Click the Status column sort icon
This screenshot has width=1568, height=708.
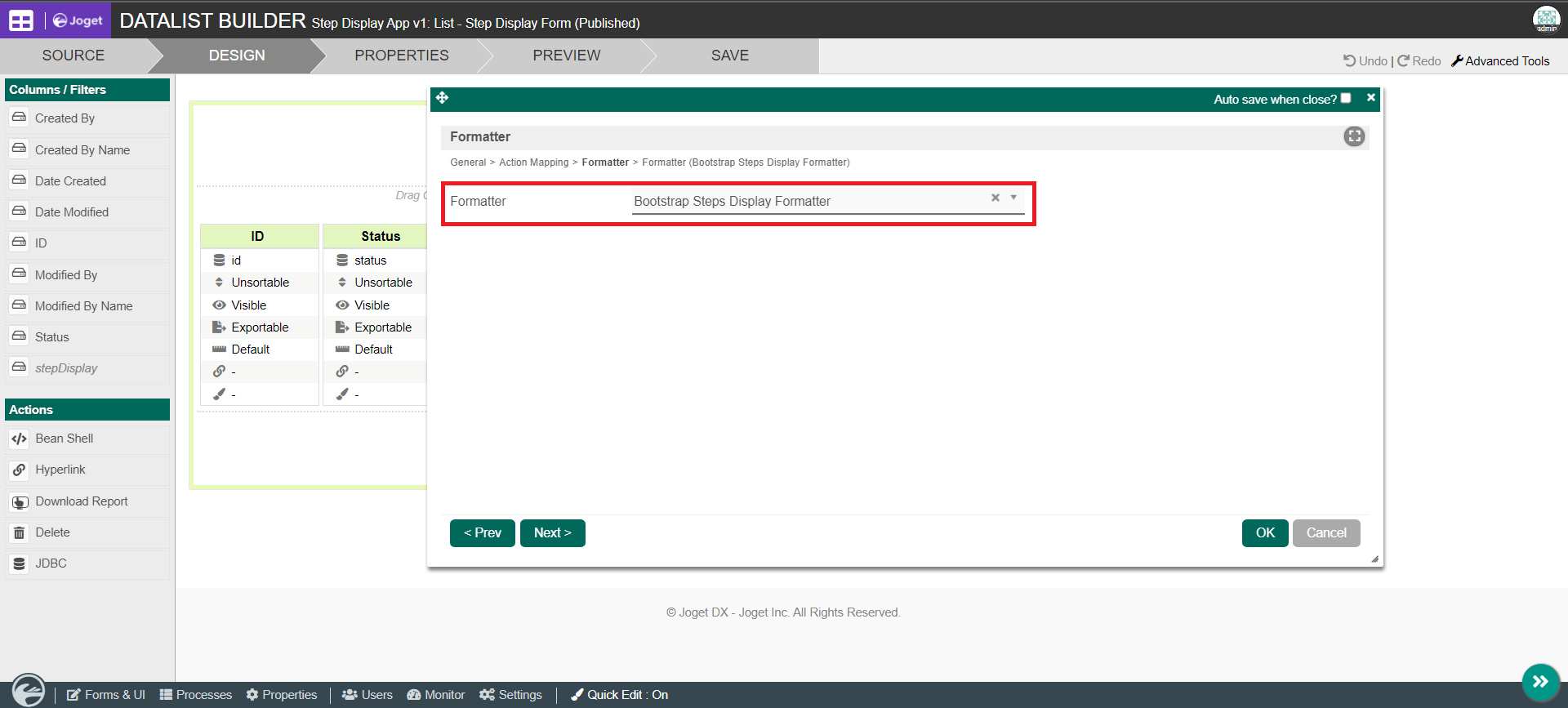click(342, 283)
